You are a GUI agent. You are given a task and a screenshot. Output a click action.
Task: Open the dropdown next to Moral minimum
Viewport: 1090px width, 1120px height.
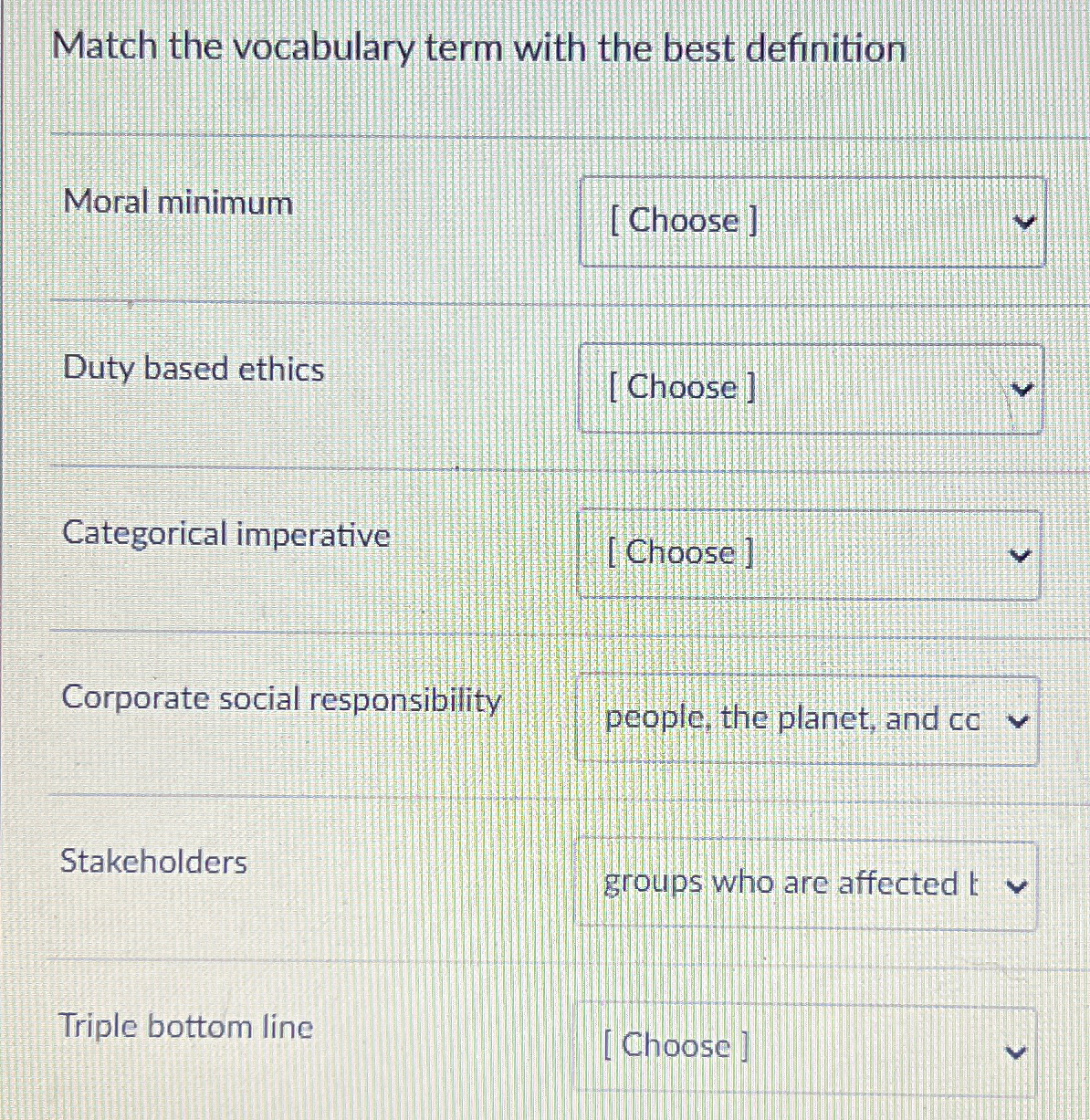click(x=811, y=221)
